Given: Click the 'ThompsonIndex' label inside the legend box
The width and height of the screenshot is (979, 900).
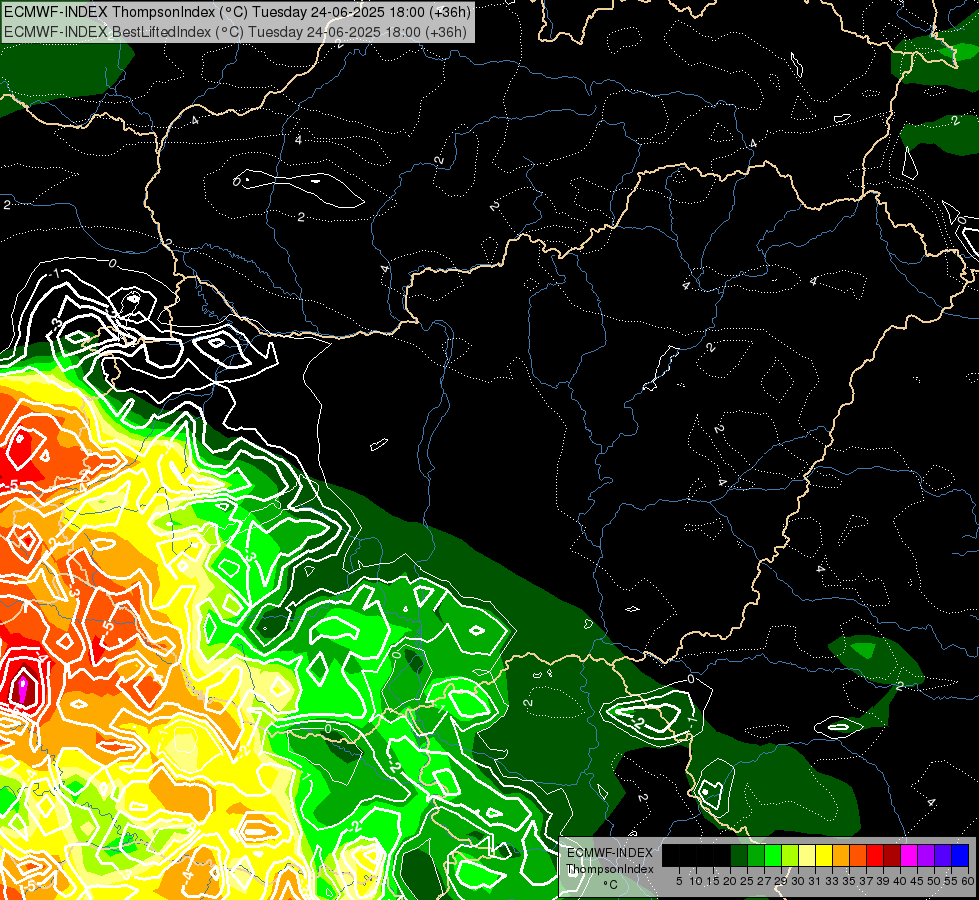Looking at the screenshot, I should tap(609, 869).
